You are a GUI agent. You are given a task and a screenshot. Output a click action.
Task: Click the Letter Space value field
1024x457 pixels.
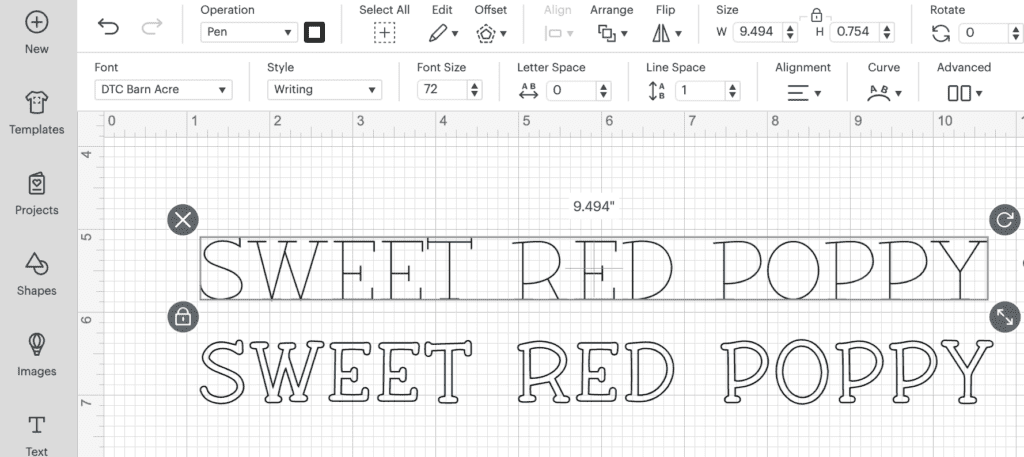coord(571,90)
